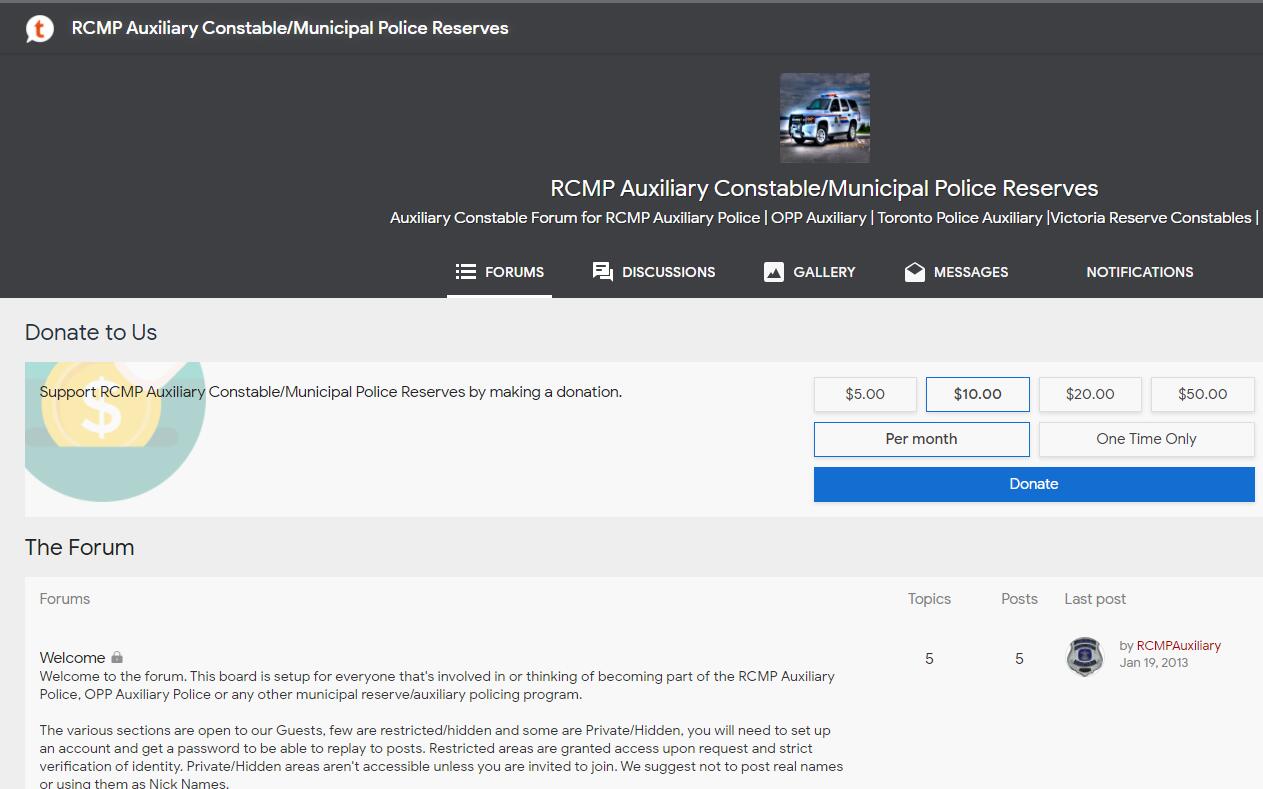Click the Tapatalk logo icon in header
1263x789 pixels.
pyautogui.click(x=39, y=29)
